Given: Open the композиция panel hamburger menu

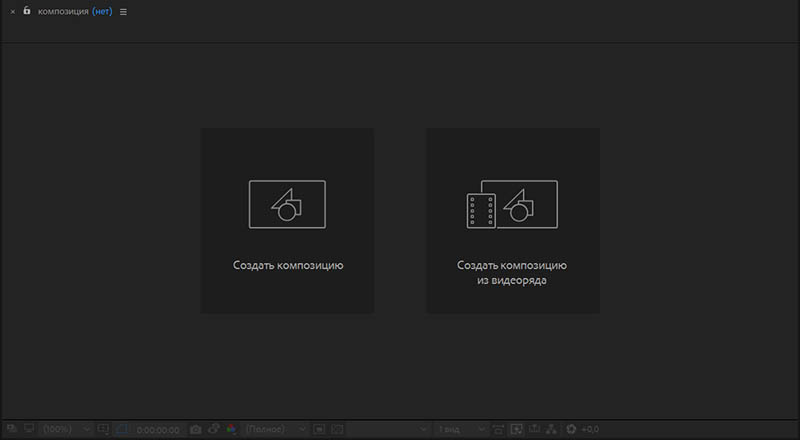Looking at the screenshot, I should point(123,12).
